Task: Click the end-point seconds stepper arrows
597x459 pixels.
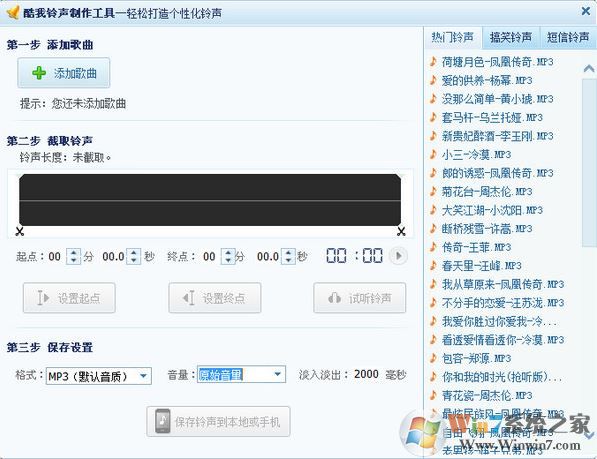Action: [x=288, y=256]
